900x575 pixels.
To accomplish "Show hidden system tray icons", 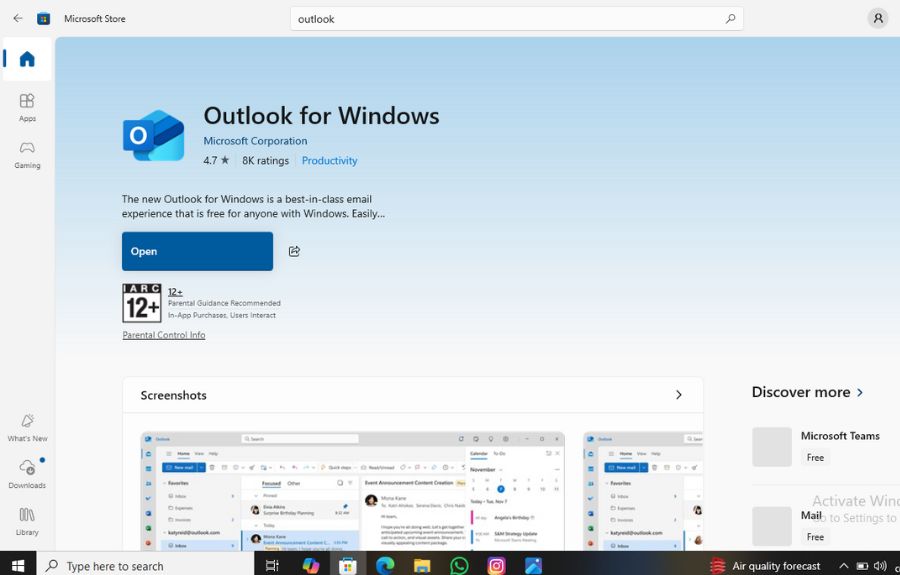I will pyautogui.click(x=843, y=566).
